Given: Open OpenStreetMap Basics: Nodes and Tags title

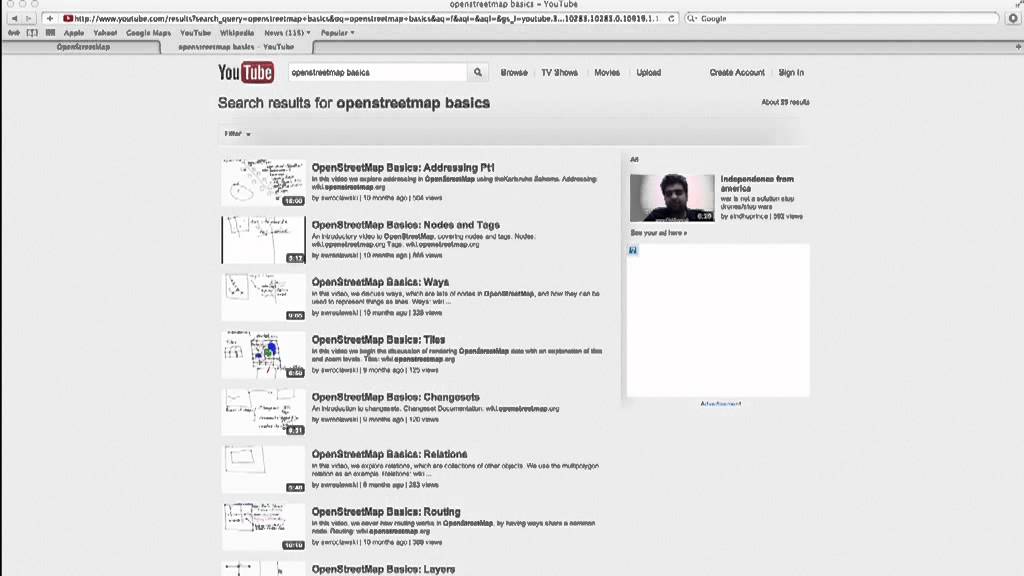Looking at the screenshot, I should click(x=406, y=225).
